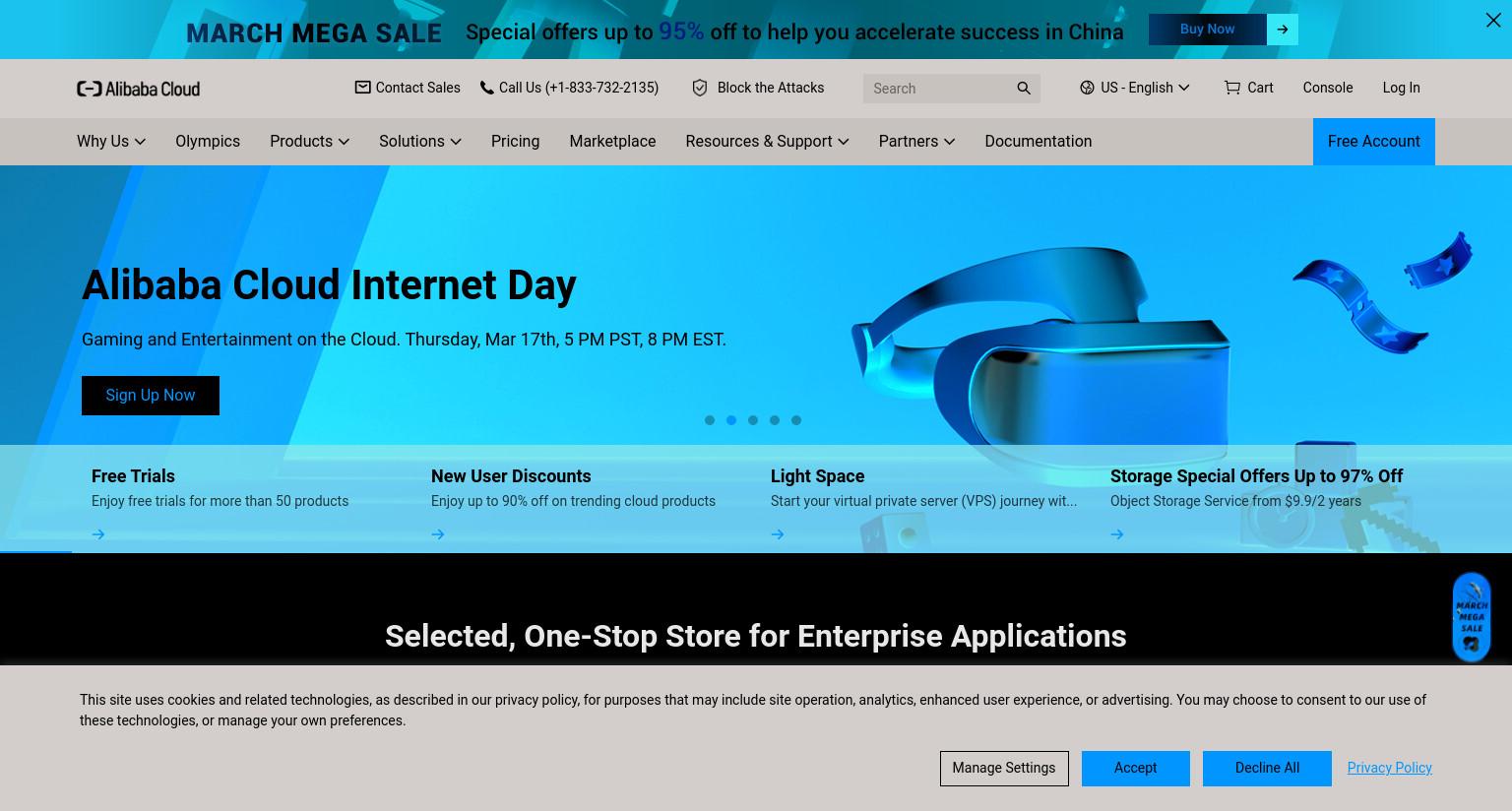
Task: Click the arrow under New User Discounts
Action: tap(438, 534)
